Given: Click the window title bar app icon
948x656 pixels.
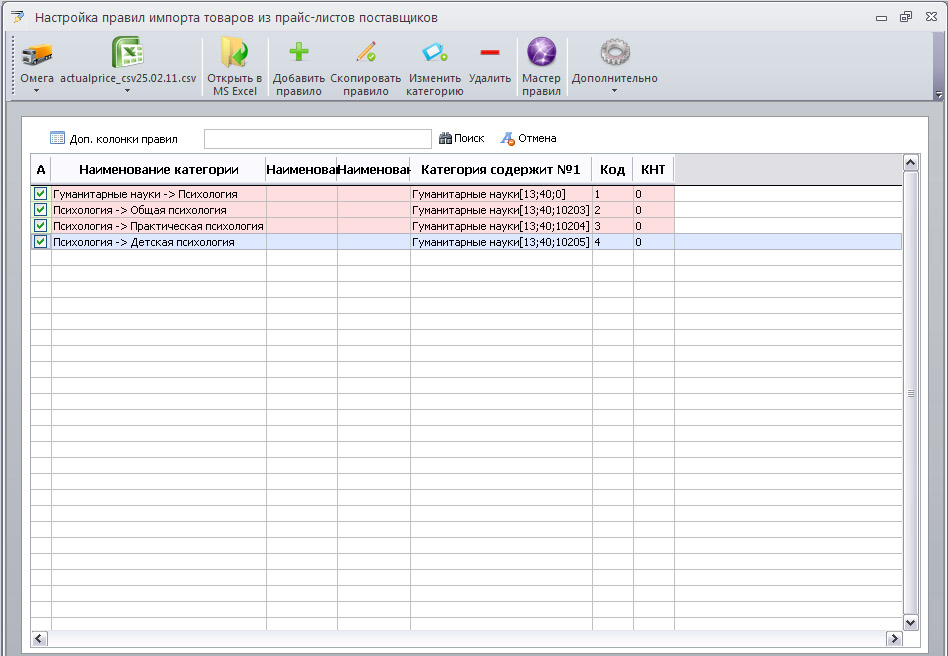Looking at the screenshot, I should point(18,17).
